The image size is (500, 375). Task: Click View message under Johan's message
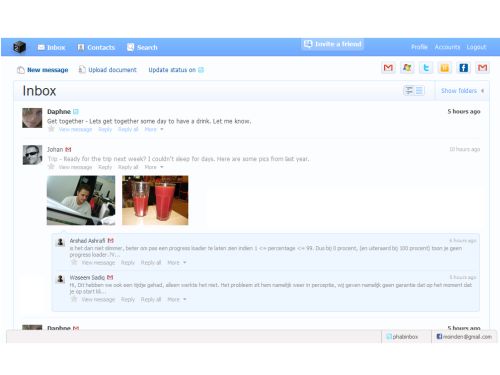point(75,167)
